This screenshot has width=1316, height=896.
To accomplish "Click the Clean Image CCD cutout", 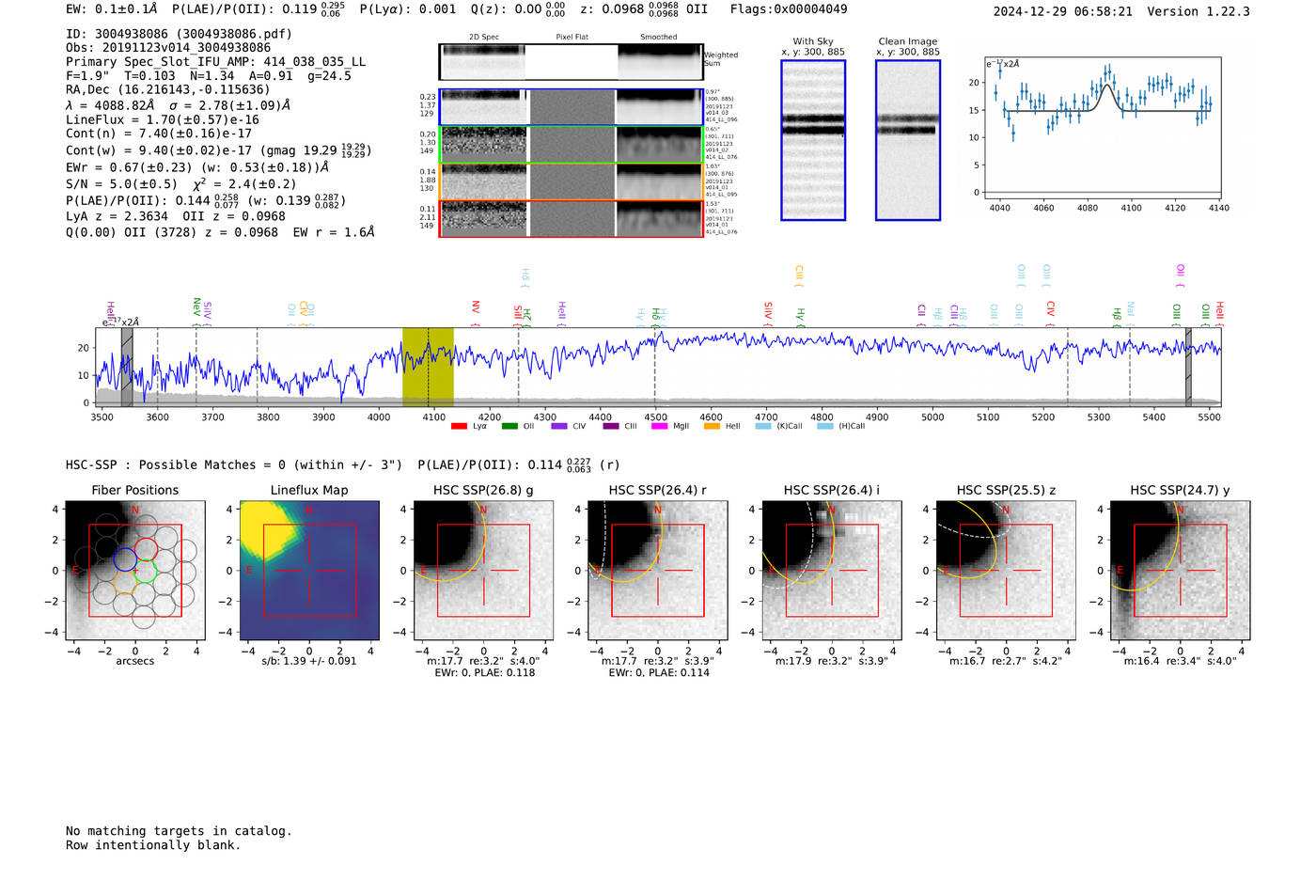I will [x=908, y=140].
